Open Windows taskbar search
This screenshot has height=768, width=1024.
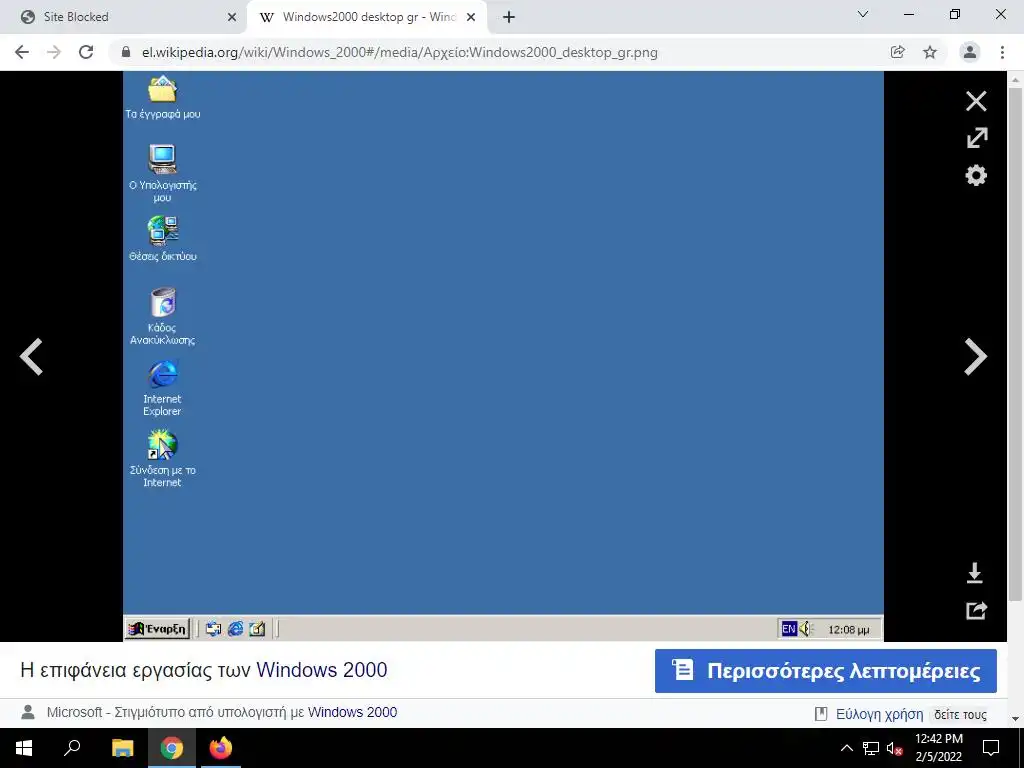tap(72, 748)
